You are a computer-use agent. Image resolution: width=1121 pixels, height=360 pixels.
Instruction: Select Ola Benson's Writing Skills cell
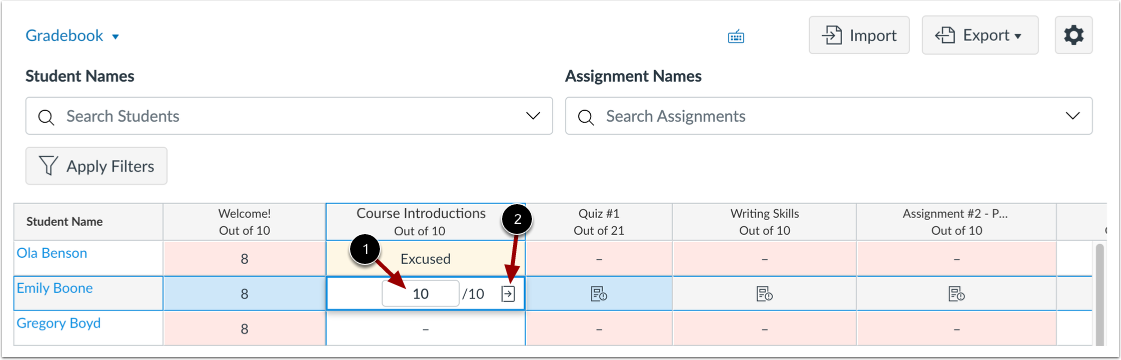(x=764, y=259)
